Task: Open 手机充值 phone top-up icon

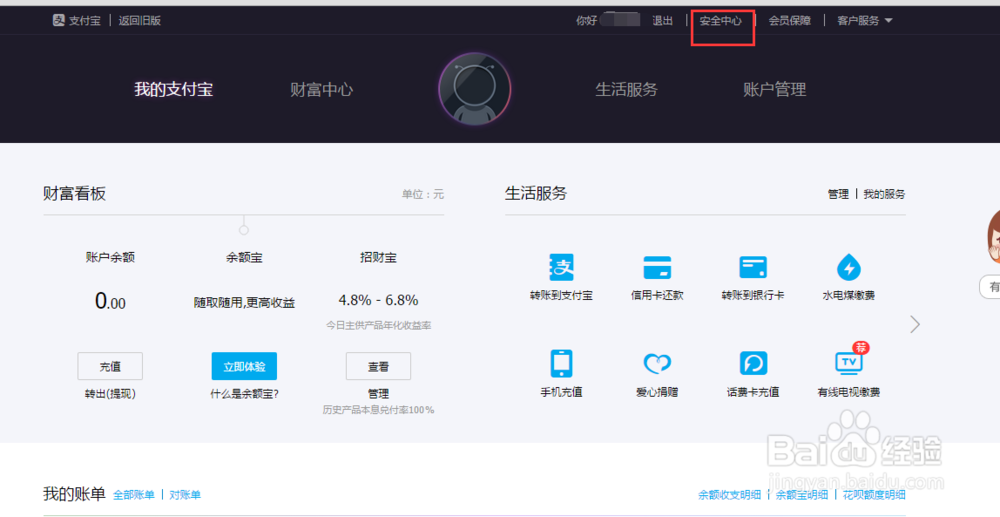Action: [561, 363]
